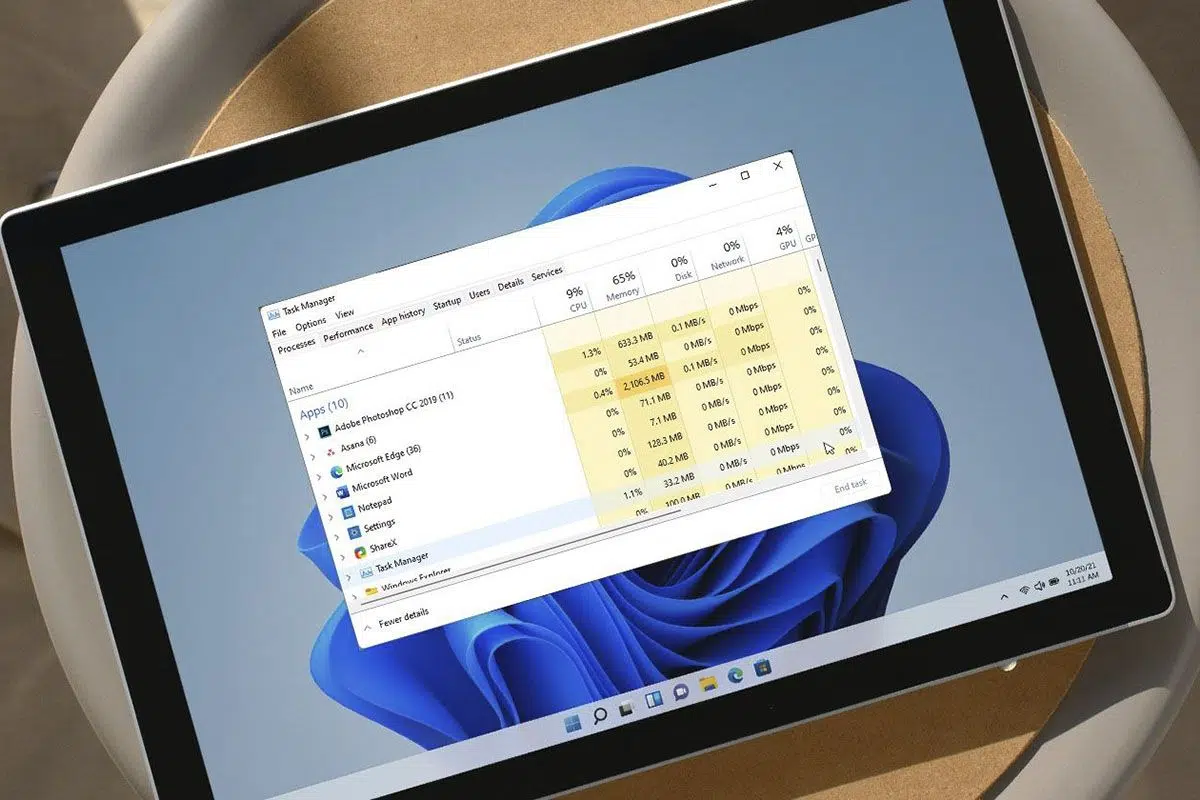Viewport: 1200px width, 800px height.
Task: Expand the ShareX process row
Action: pyautogui.click(x=343, y=557)
